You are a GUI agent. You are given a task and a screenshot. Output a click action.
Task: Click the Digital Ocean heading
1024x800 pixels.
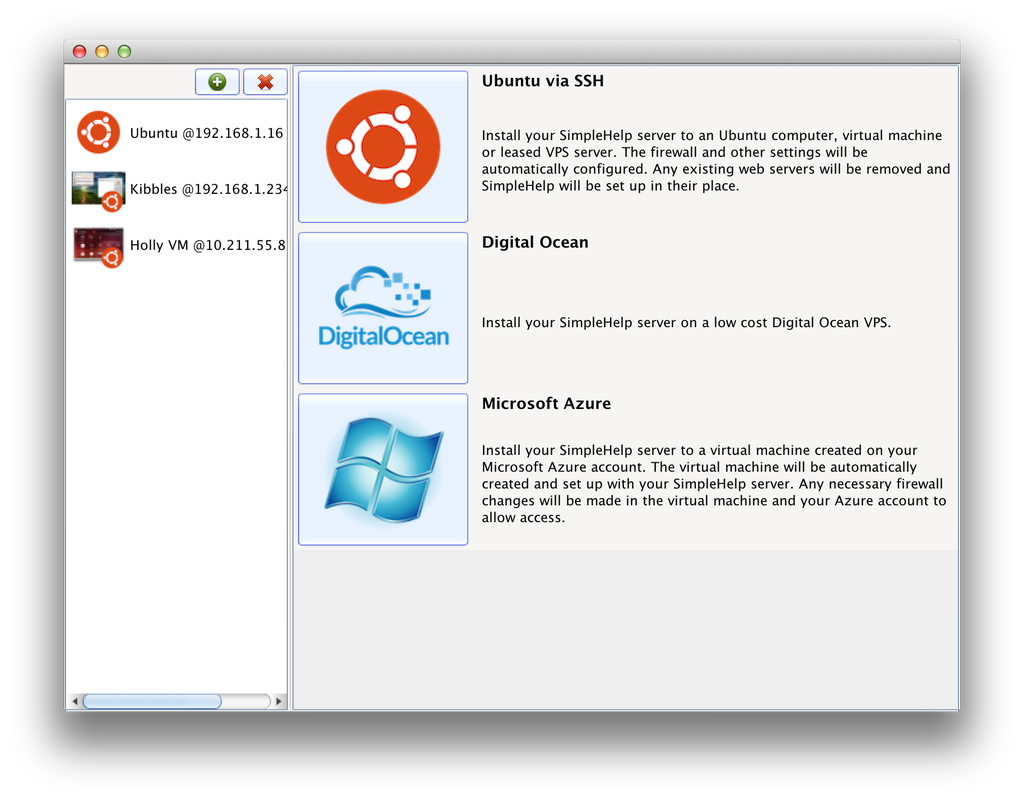535,242
